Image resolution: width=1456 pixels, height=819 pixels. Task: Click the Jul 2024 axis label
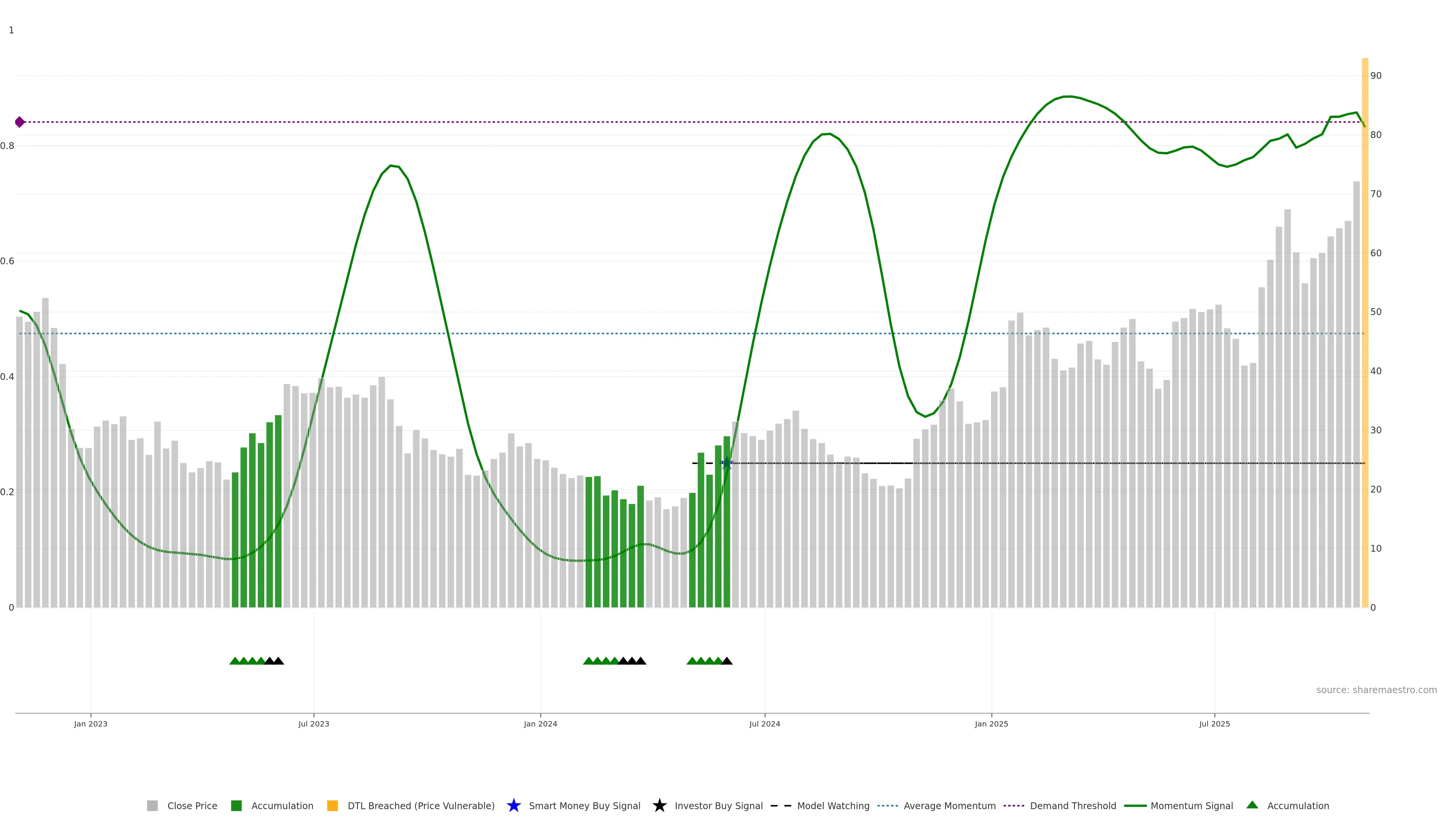coord(764,724)
